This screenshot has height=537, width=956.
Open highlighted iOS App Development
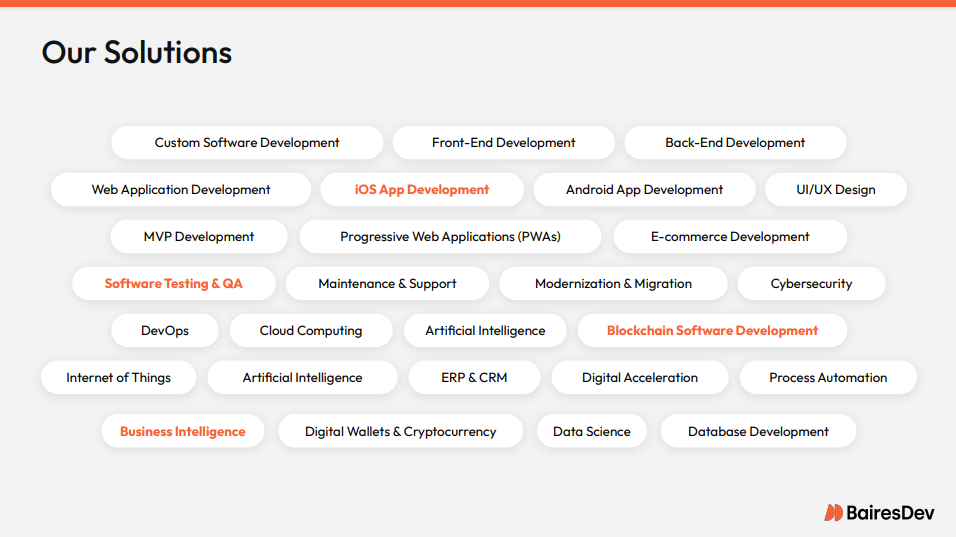coord(422,190)
